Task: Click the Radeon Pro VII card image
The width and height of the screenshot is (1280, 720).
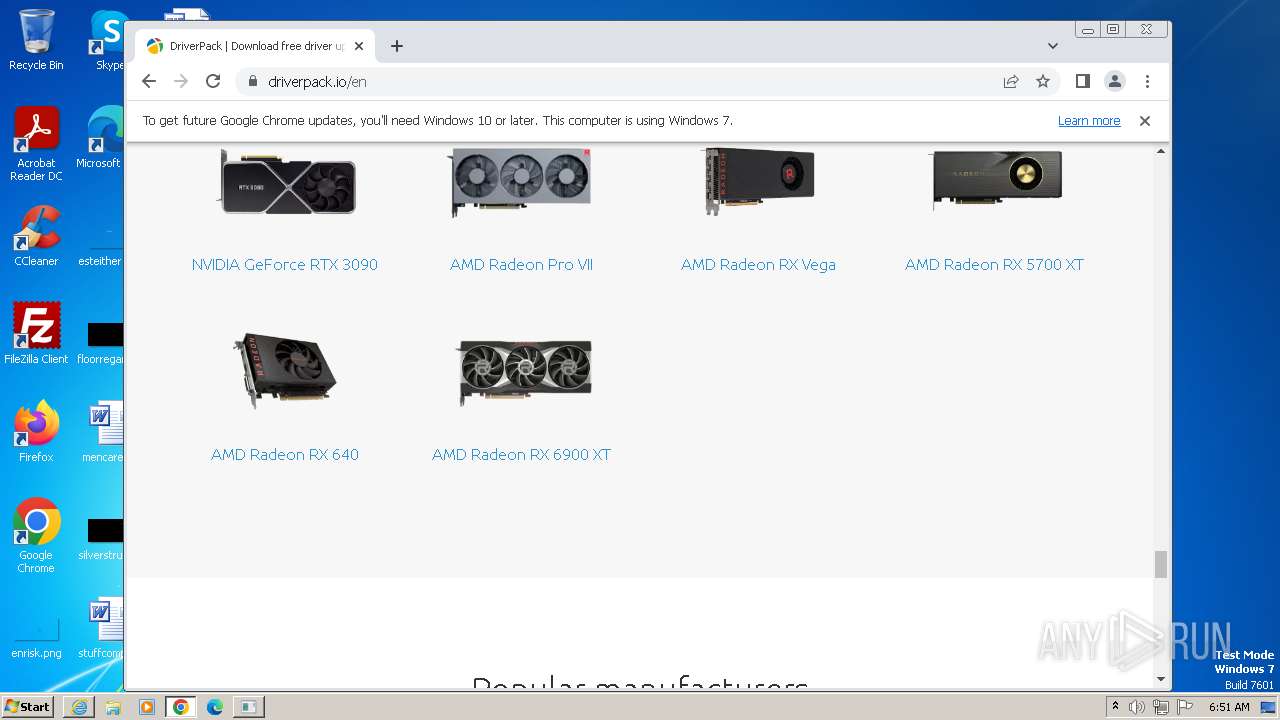Action: tap(520, 182)
